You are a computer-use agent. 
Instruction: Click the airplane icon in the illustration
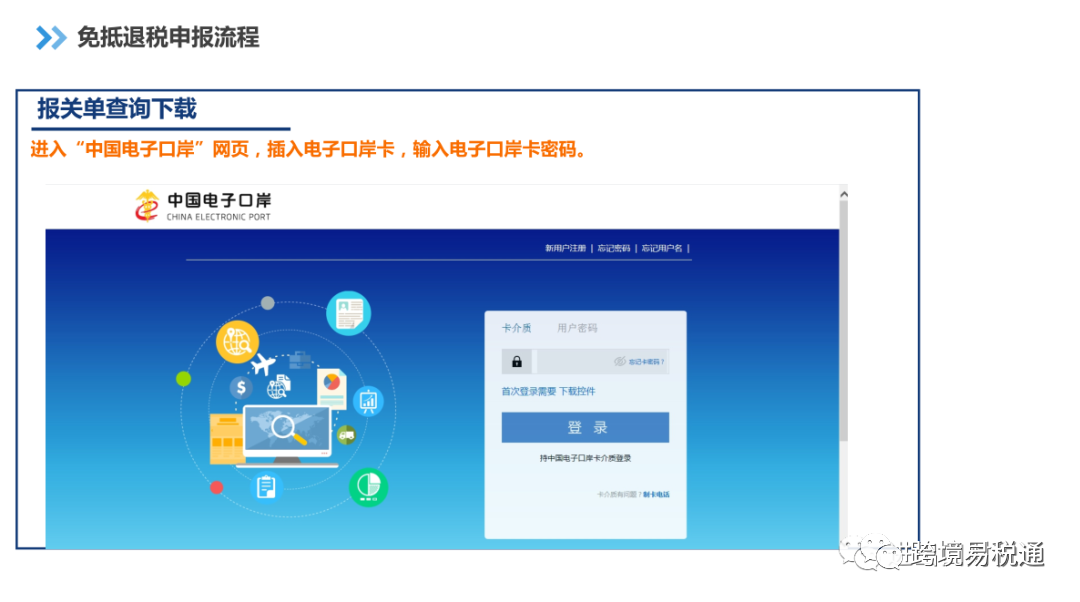click(263, 363)
